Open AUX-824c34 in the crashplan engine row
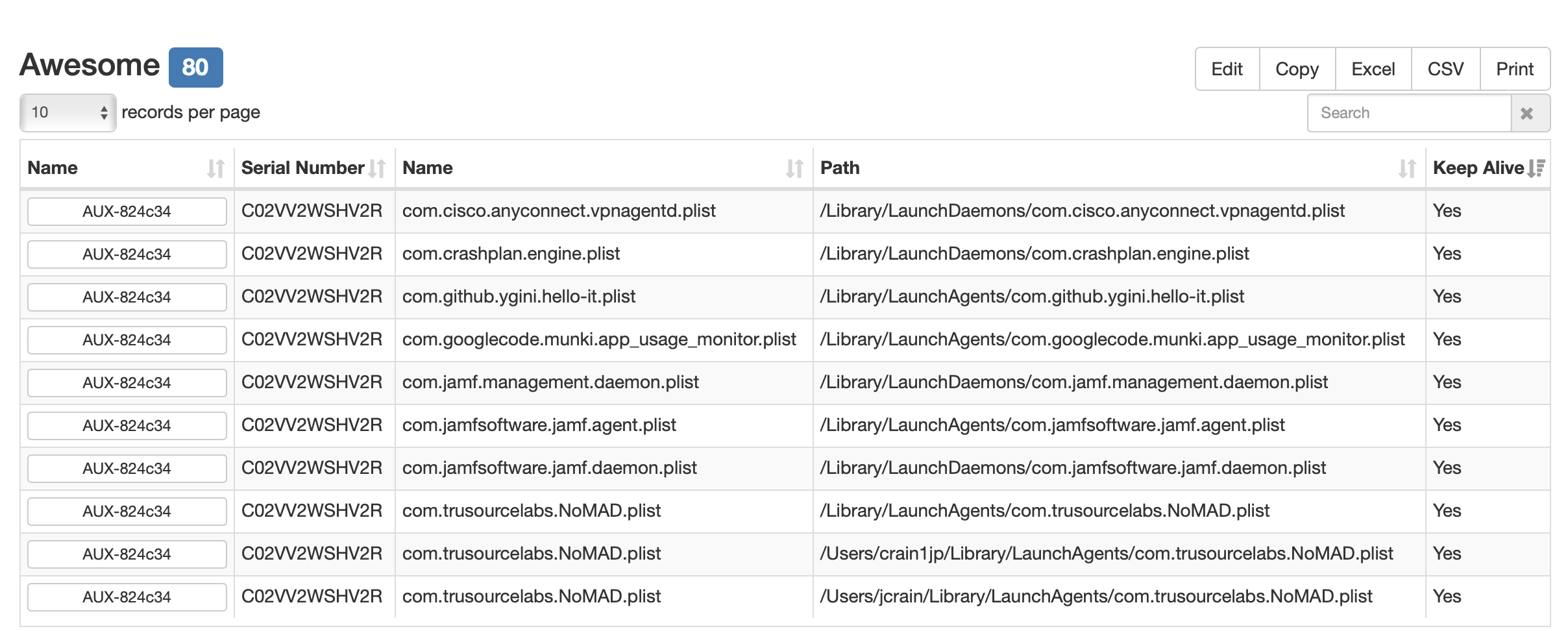The image size is (1568, 631). click(127, 254)
